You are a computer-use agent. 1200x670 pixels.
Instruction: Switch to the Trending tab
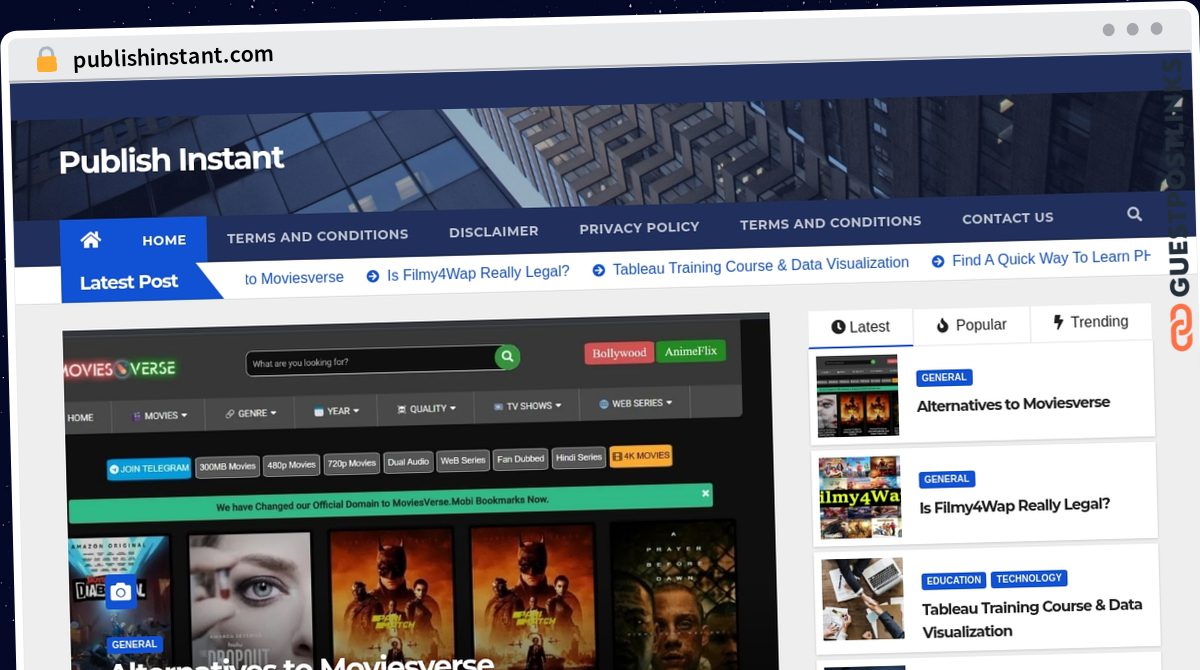coord(1090,322)
